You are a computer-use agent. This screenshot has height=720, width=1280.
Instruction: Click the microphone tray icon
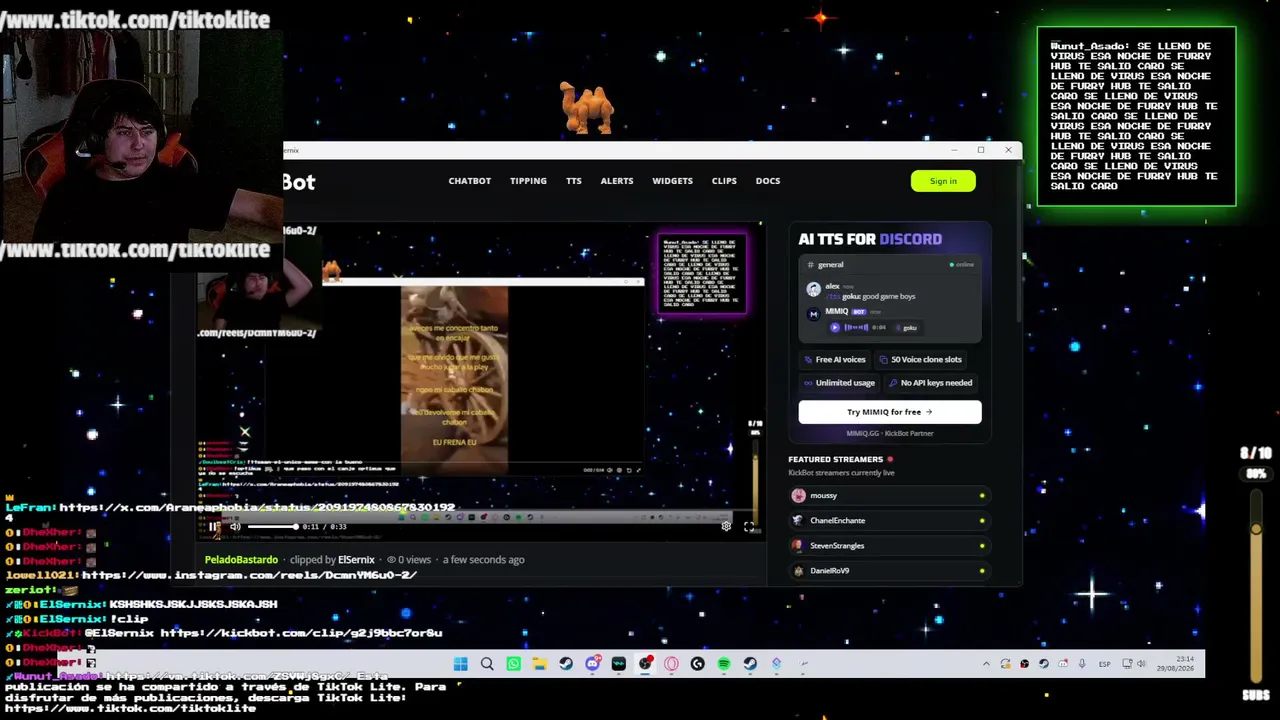point(1081,664)
